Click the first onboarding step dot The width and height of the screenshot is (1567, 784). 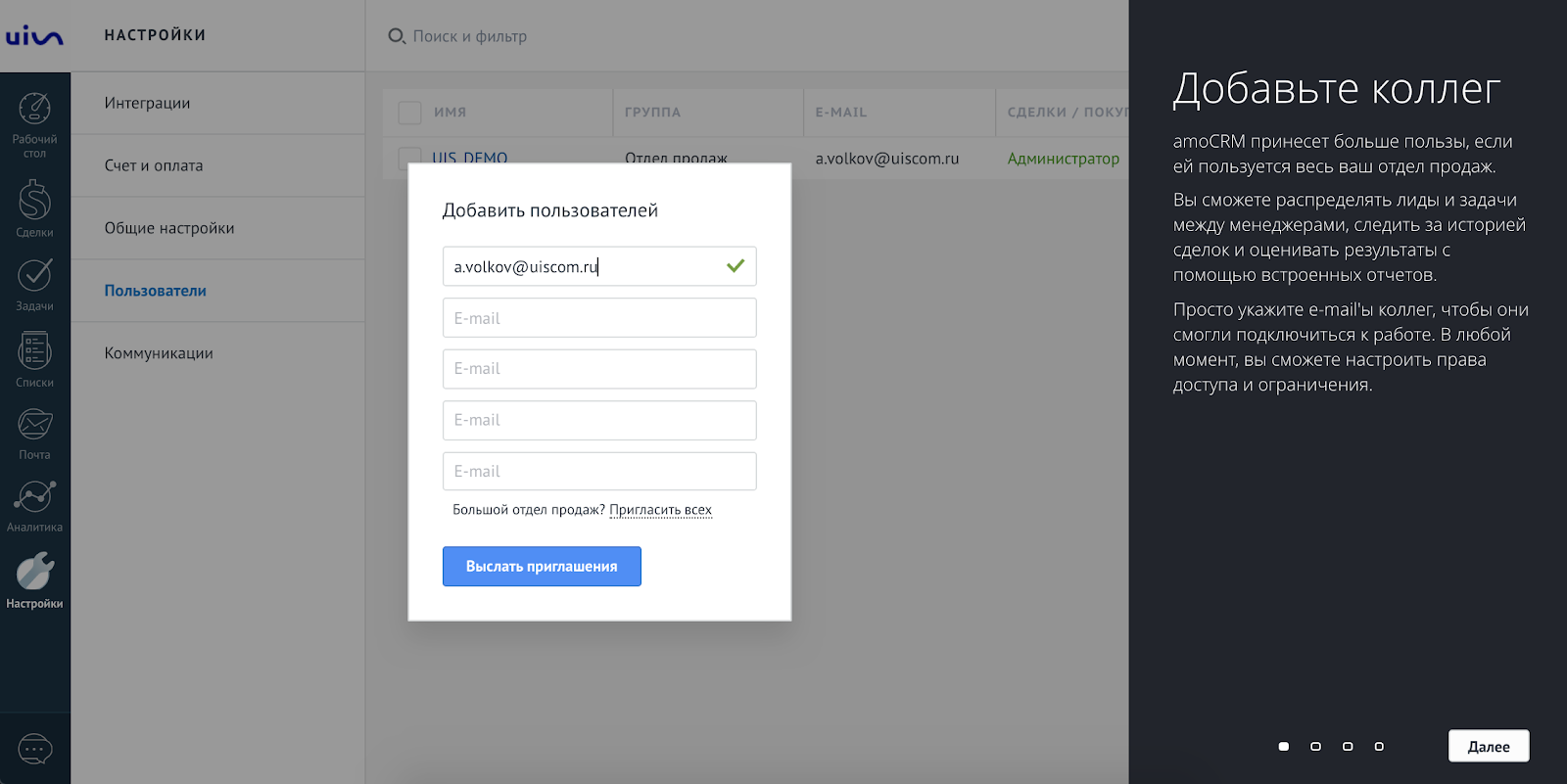coord(1284,747)
